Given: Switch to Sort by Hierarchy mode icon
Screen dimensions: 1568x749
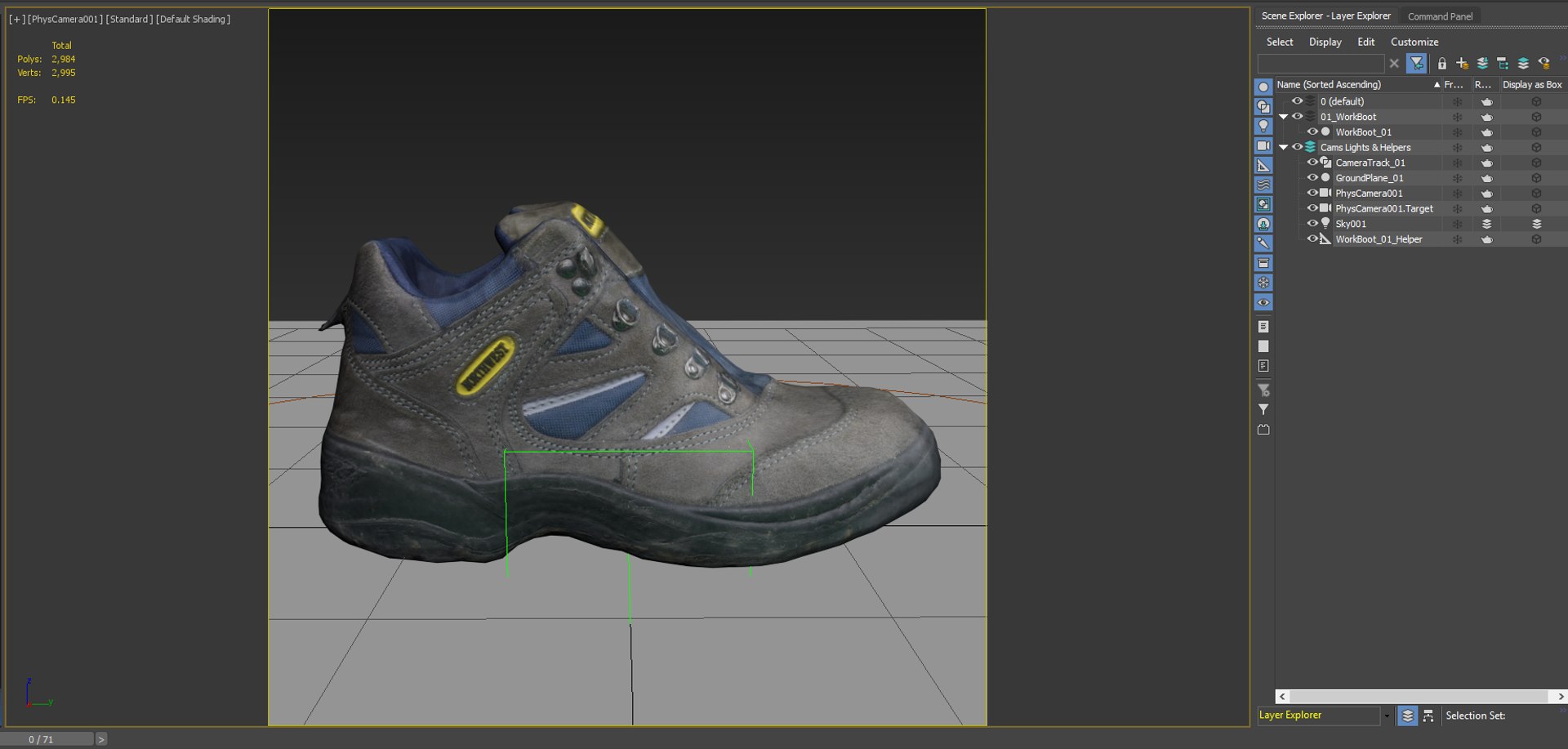Looking at the screenshot, I should (x=1428, y=716).
